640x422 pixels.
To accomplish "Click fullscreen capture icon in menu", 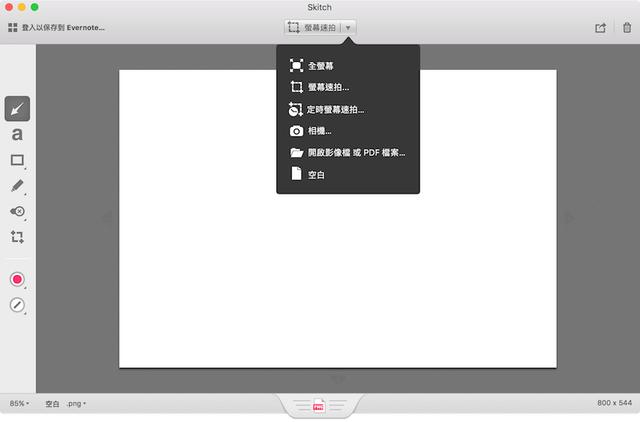I will (296, 65).
